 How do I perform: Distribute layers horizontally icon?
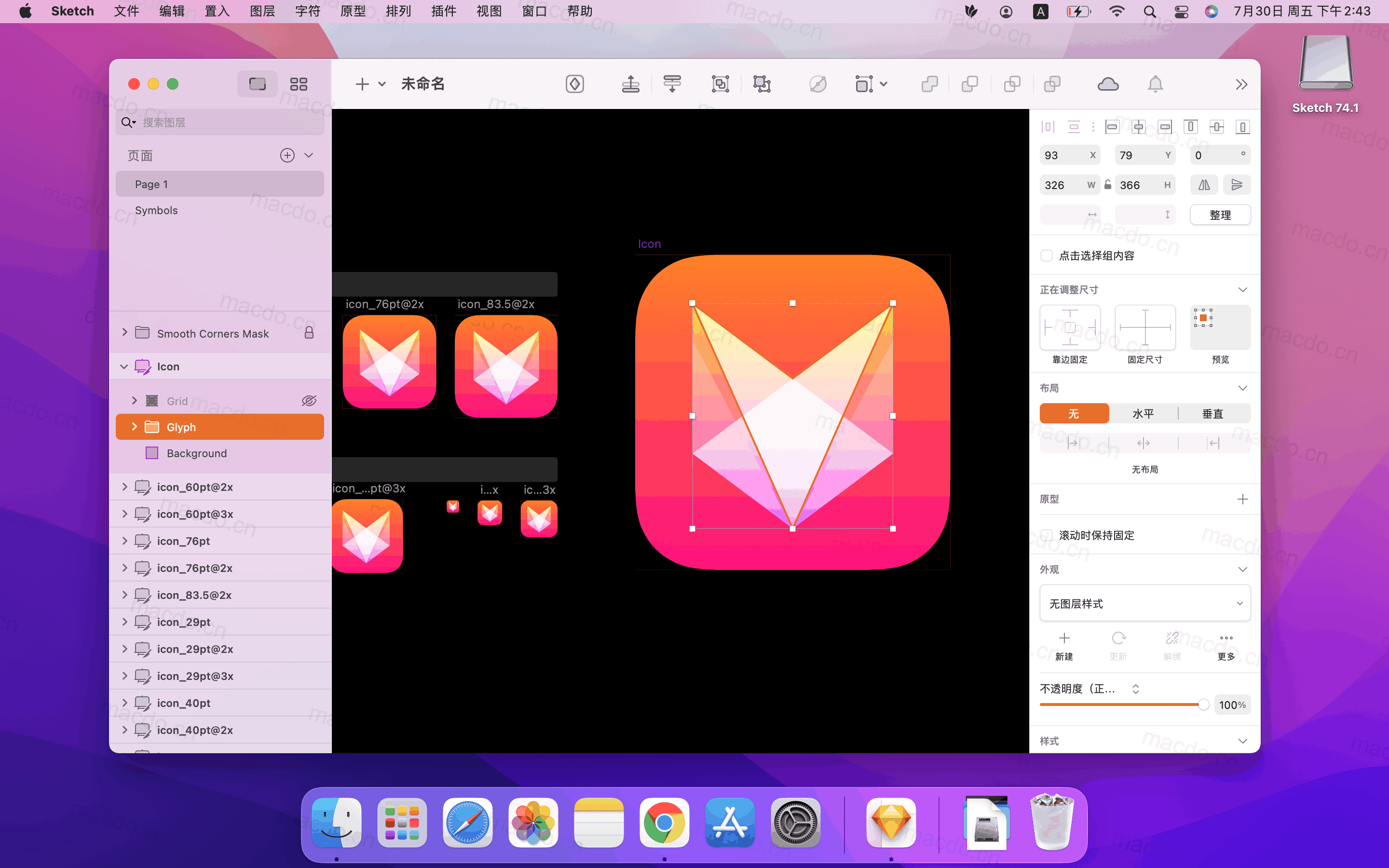pyautogui.click(x=1048, y=127)
